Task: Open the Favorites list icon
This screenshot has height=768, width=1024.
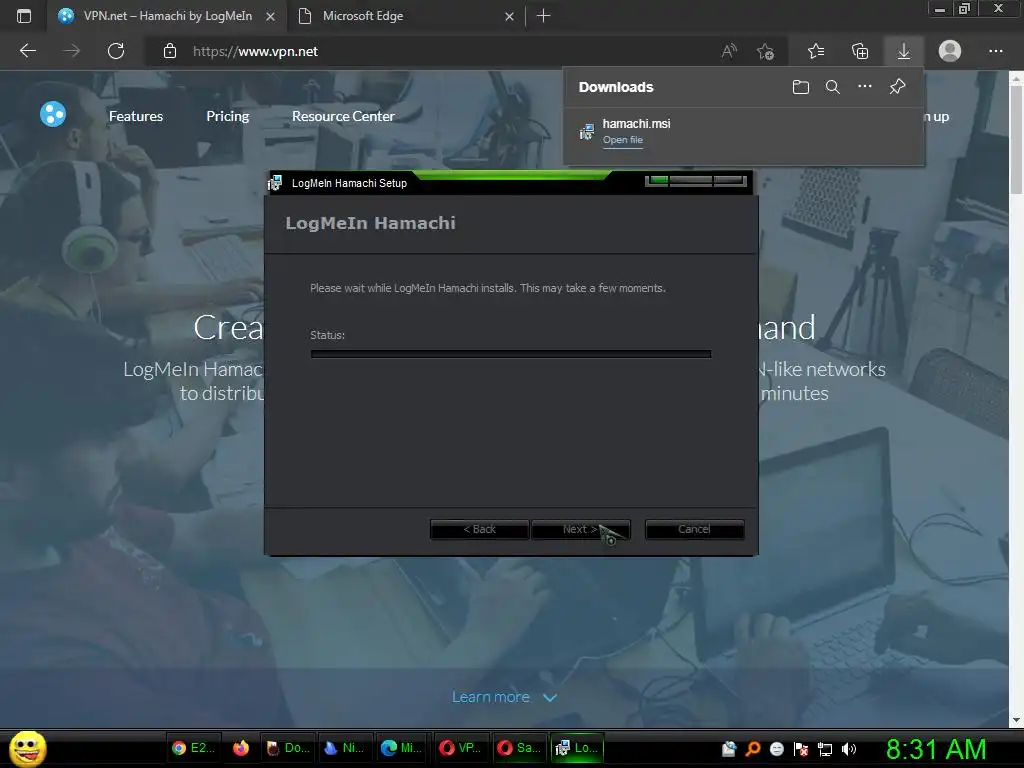Action: [x=816, y=51]
